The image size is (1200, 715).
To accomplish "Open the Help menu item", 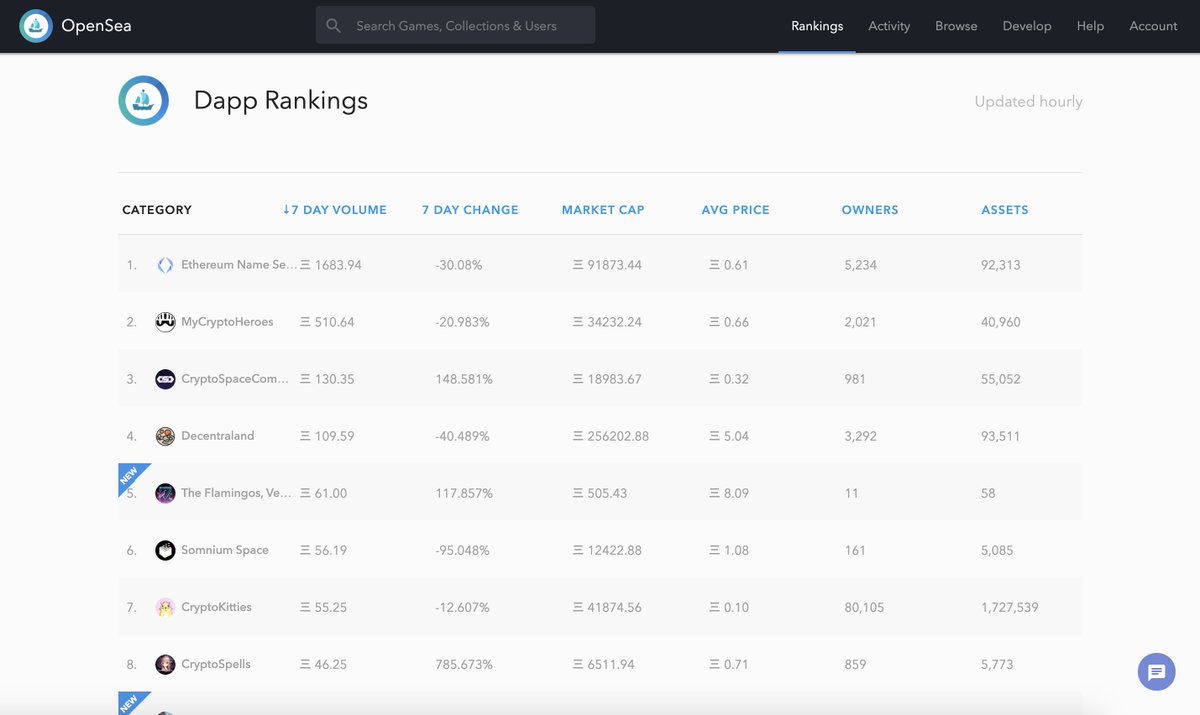I will pyautogui.click(x=1090, y=26).
